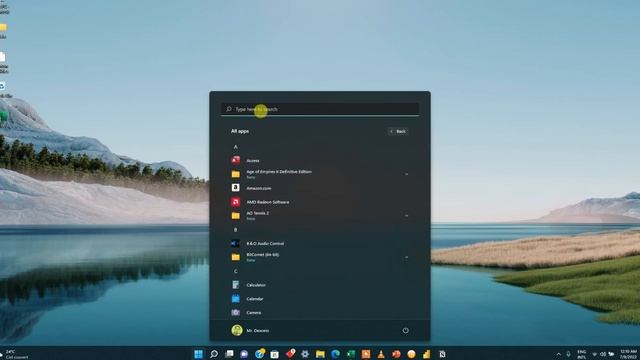The width and height of the screenshot is (640, 360).
Task: Open the Amazon.com app icon
Action: 236,188
